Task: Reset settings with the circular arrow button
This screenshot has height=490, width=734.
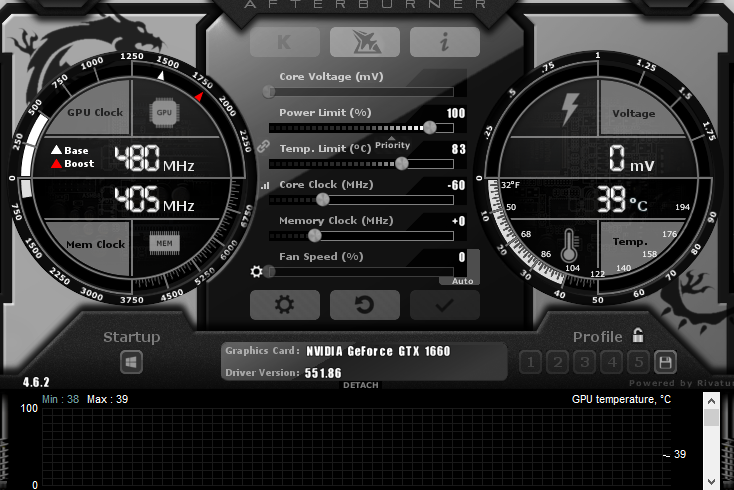Action: point(365,305)
